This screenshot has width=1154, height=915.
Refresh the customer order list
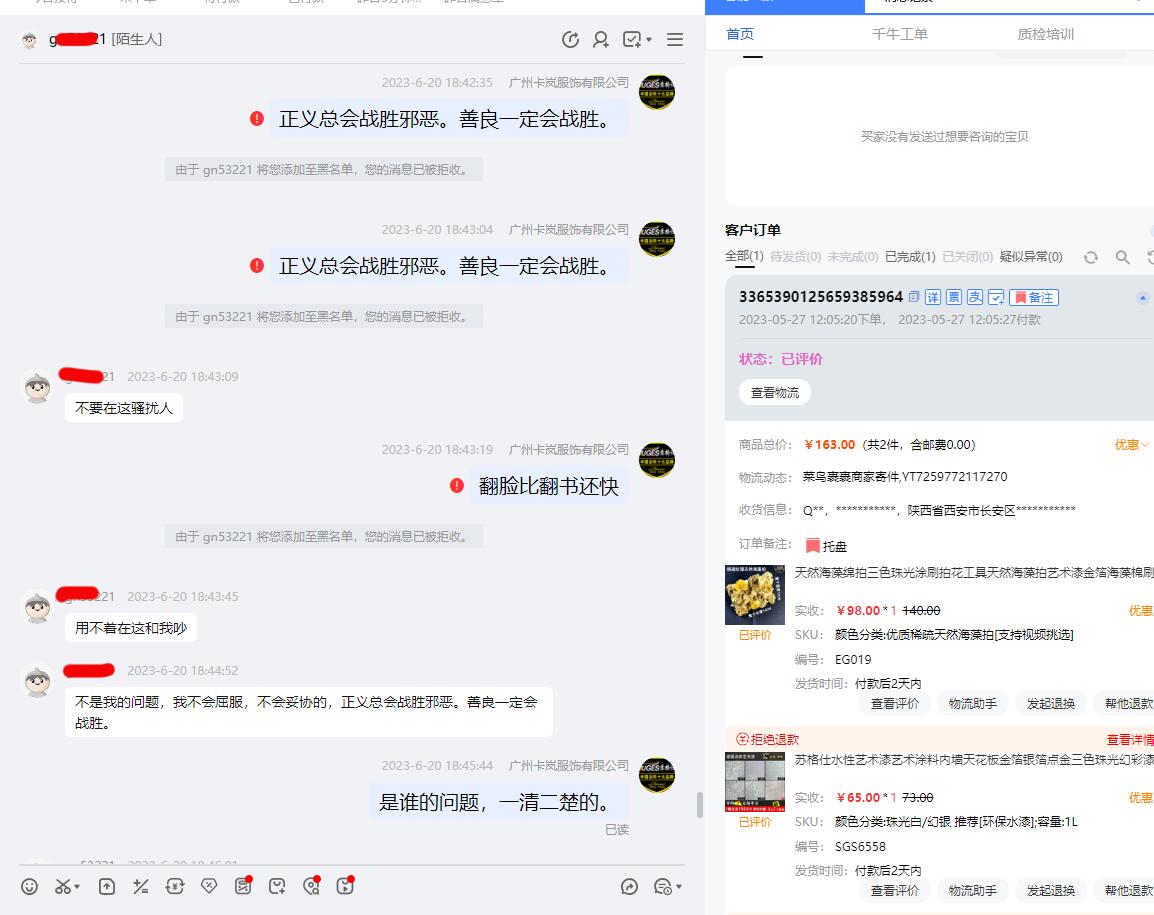point(1091,257)
